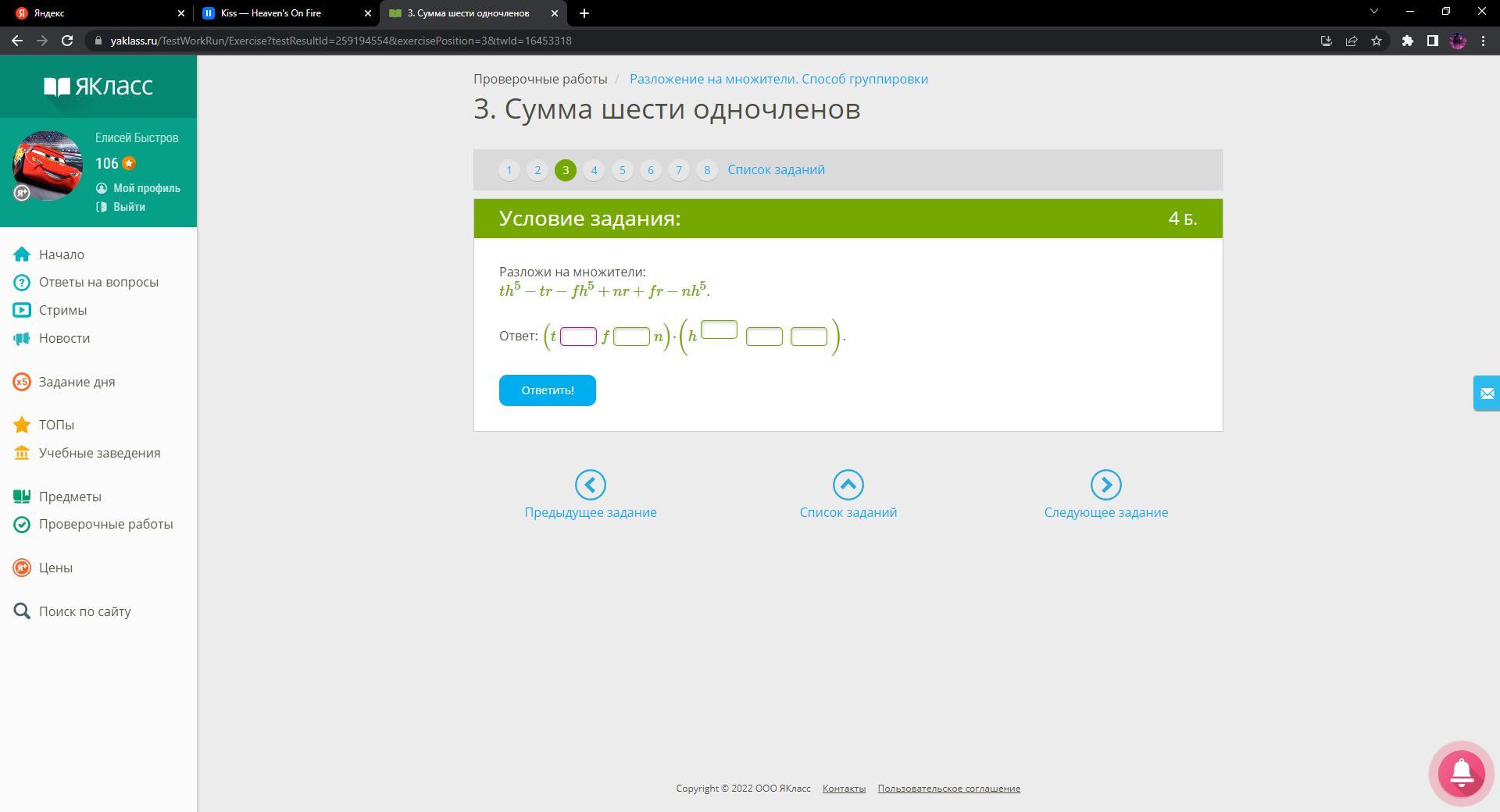Click the address bar URL
This screenshot has width=1500, height=812.
341,41
